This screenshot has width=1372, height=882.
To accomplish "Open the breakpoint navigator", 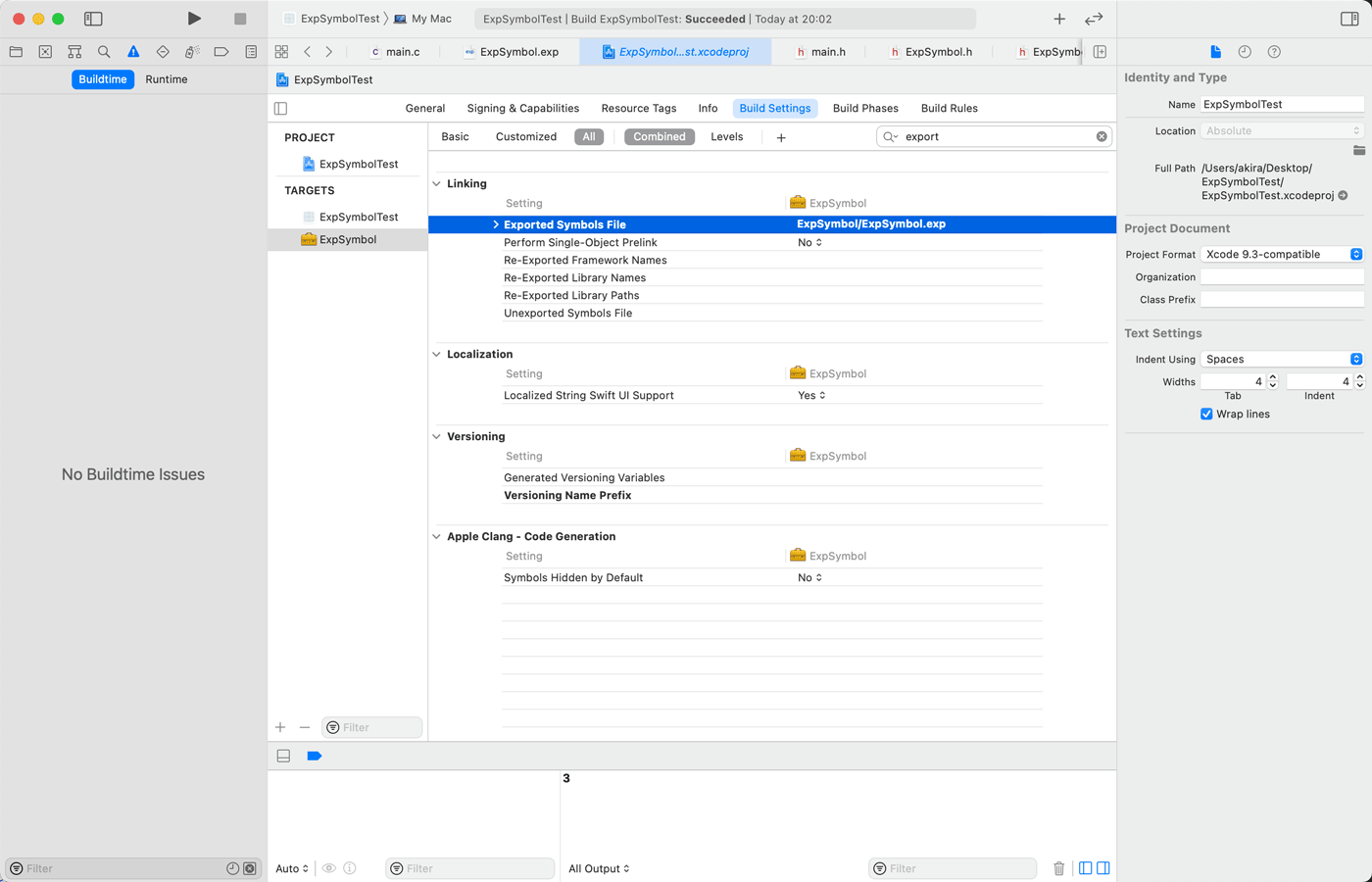I will (x=221, y=52).
